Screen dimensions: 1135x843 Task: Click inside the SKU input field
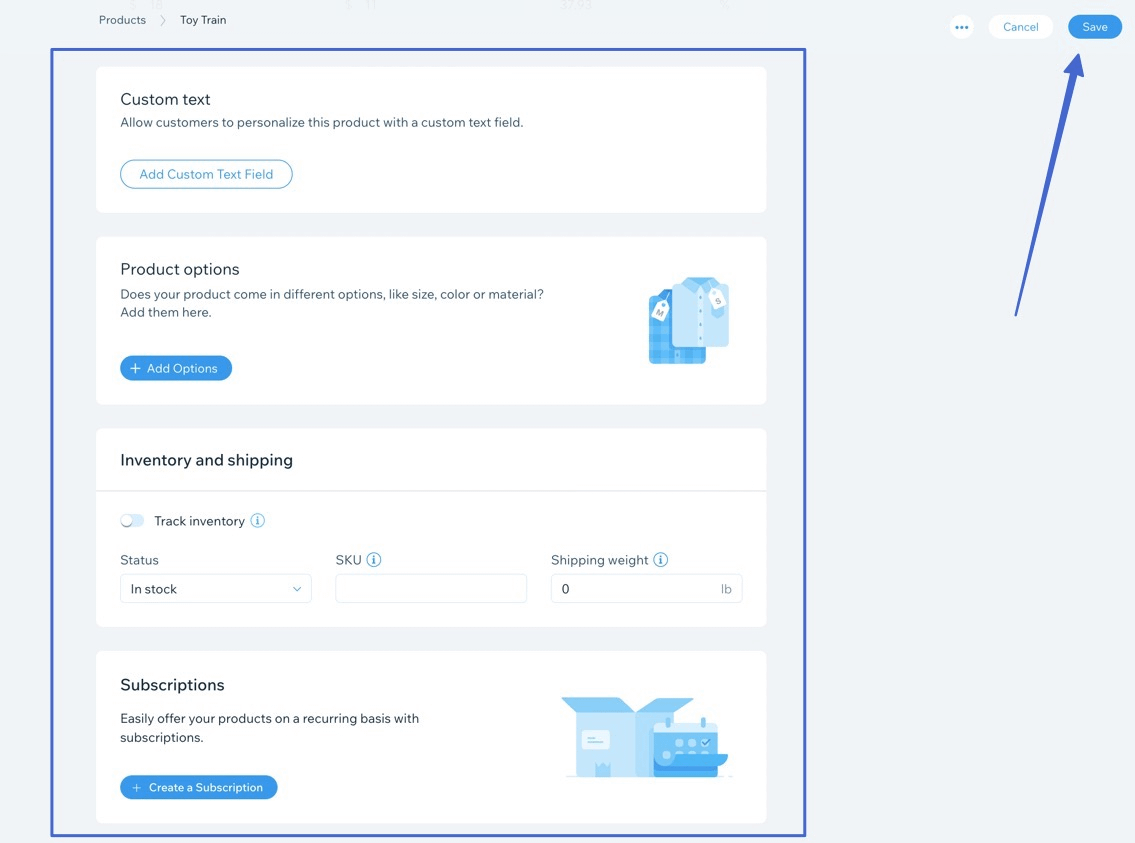coord(430,589)
